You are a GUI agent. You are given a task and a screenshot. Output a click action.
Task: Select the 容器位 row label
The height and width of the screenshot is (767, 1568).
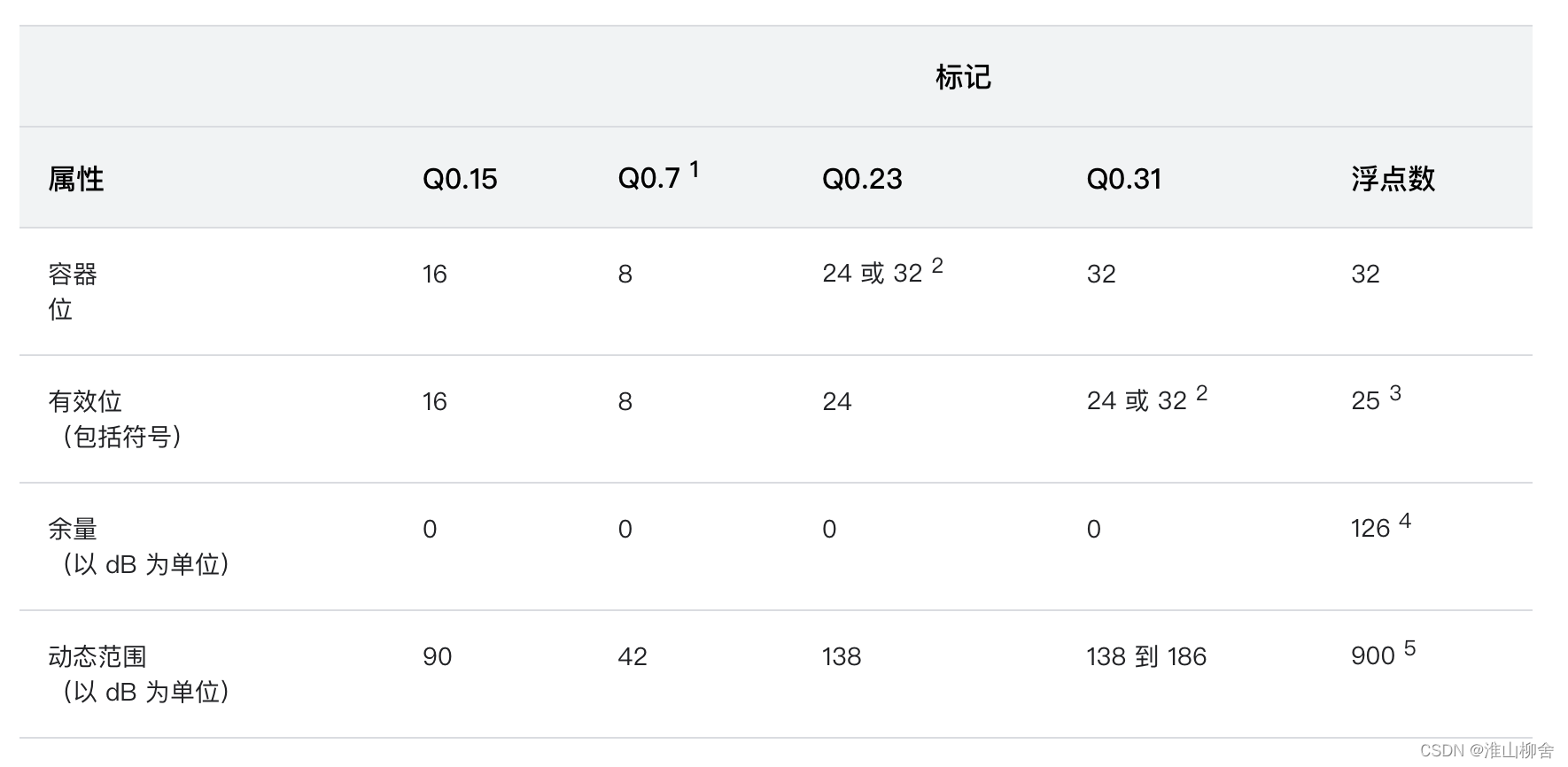click(73, 291)
